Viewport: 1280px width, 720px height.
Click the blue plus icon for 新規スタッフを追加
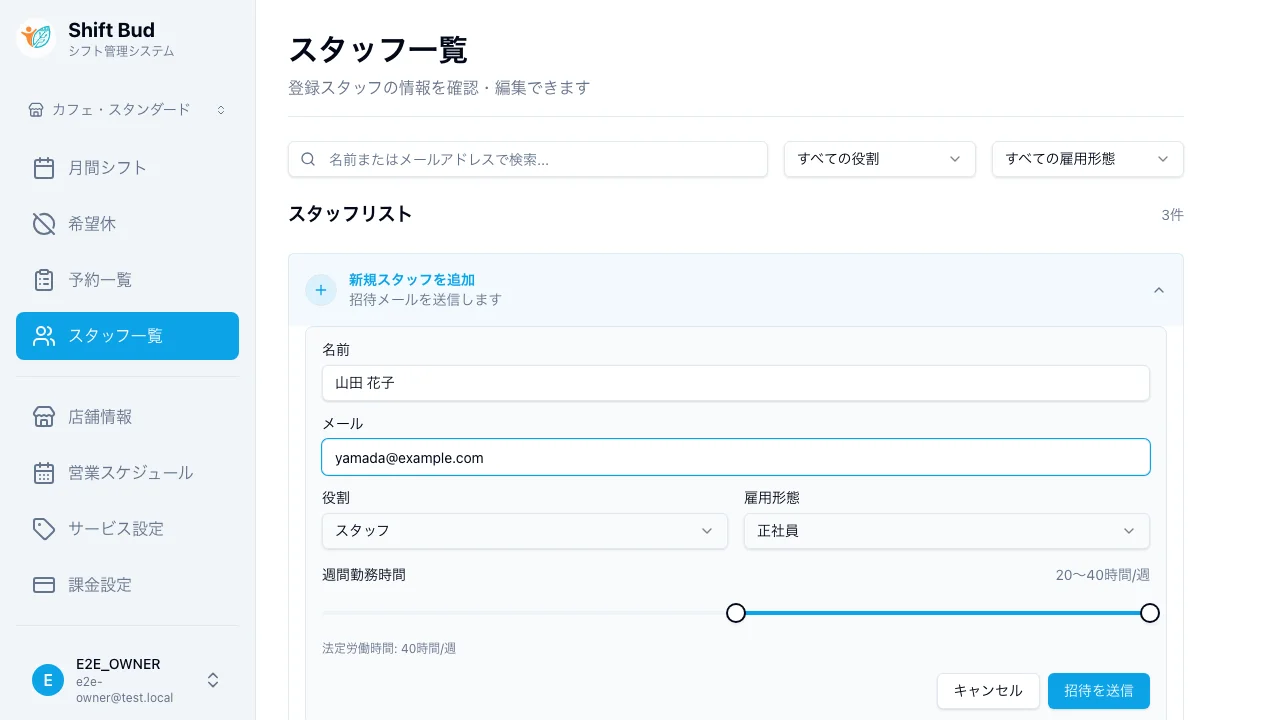[x=320, y=290]
